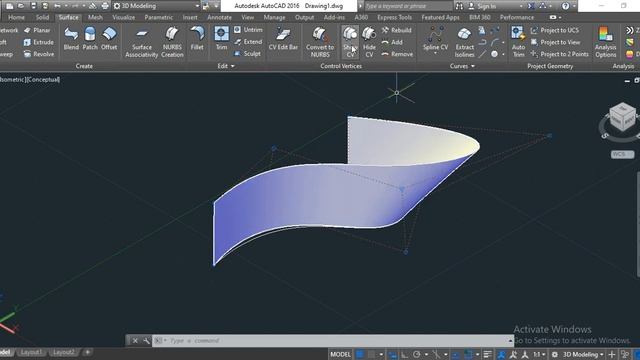This screenshot has height=360, width=640.
Task: Toggle NURBS Creation mode
Action: click(172, 42)
